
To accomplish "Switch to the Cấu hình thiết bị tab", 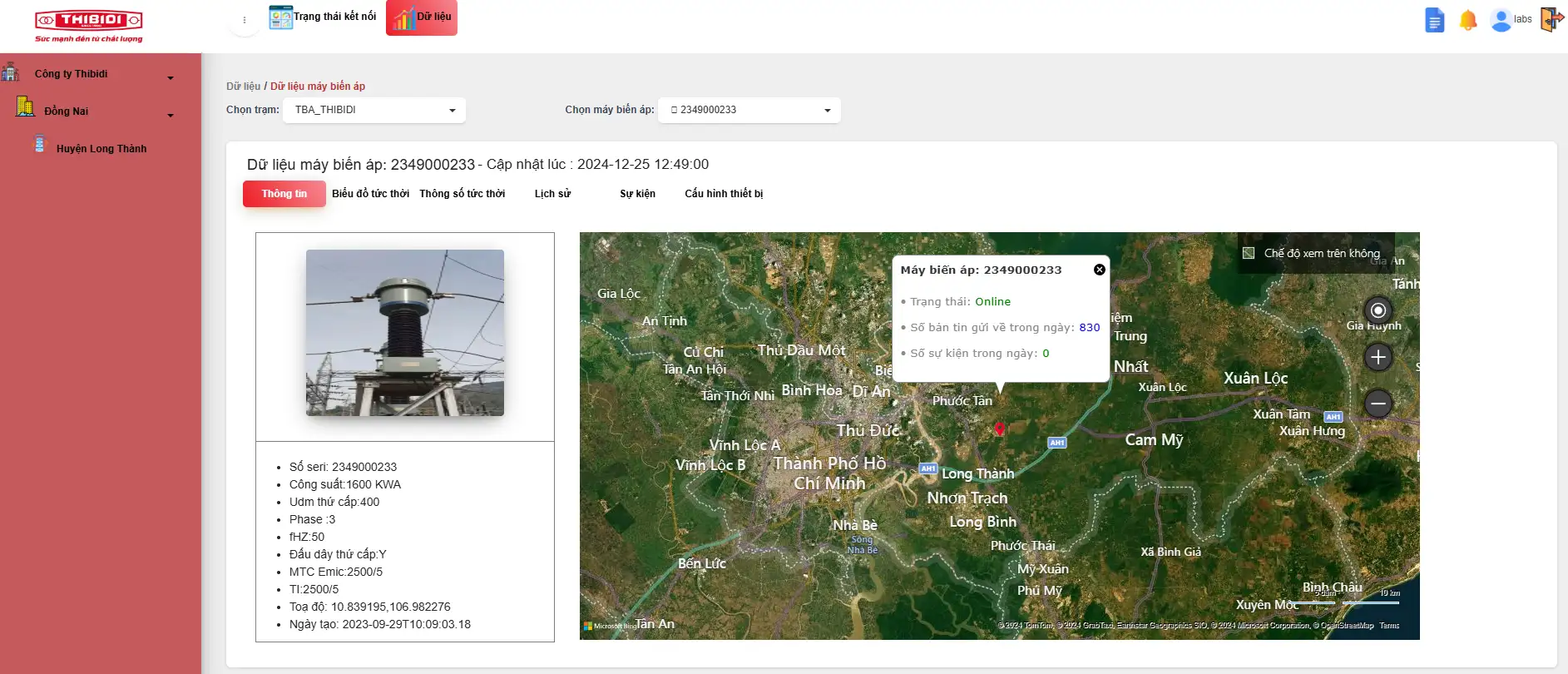I will coord(724,194).
